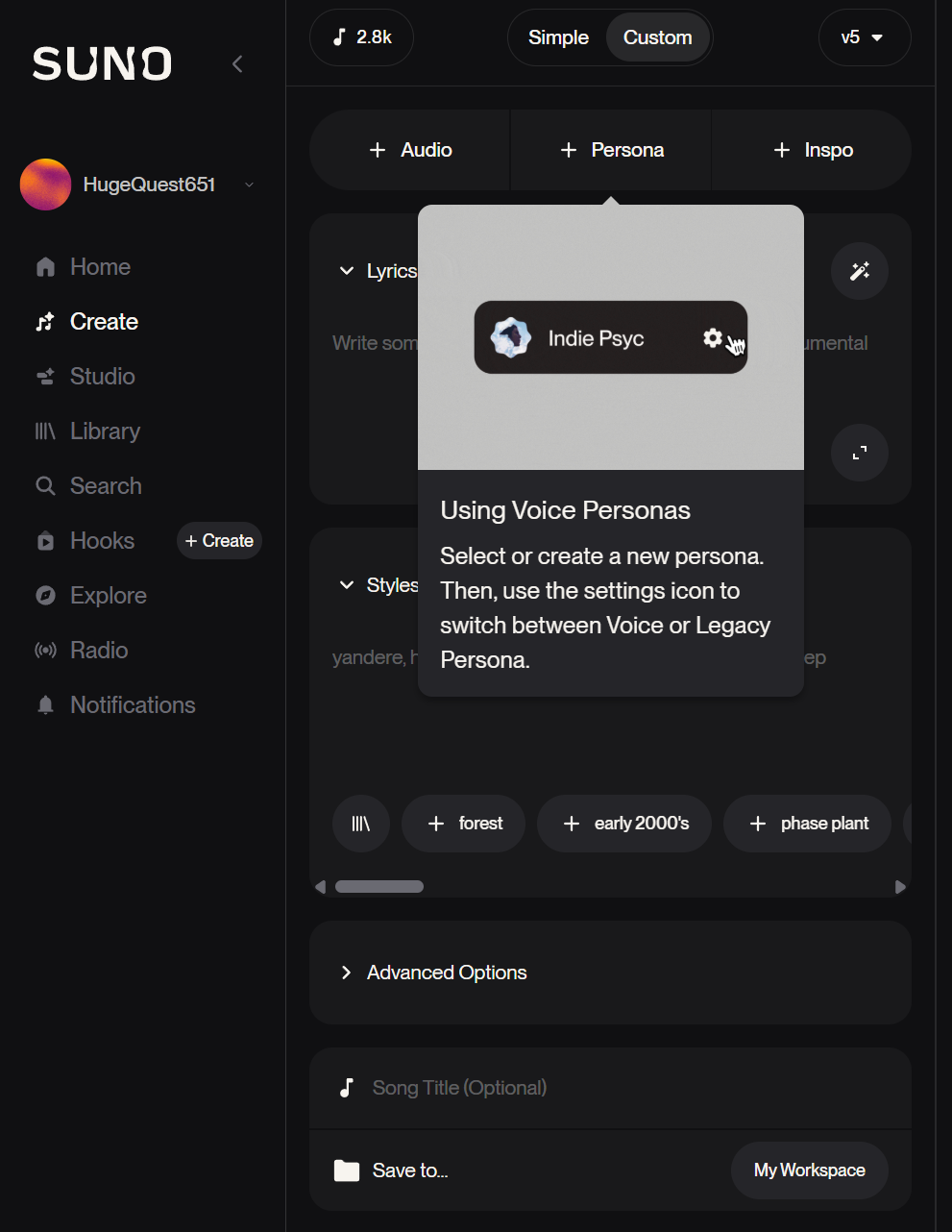Go to Search in the sidebar
Screen dimensions: 952x1232
pyautogui.click(x=106, y=486)
